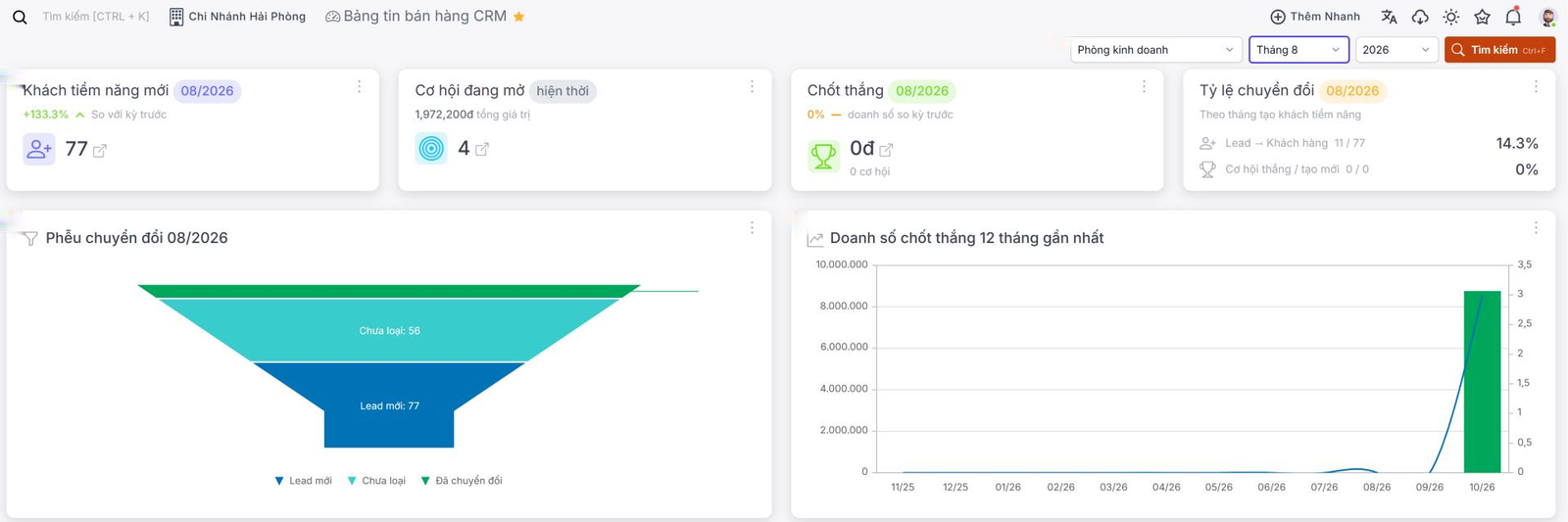
Task: Click the search magnifier icon in top bar
Action: (20, 17)
